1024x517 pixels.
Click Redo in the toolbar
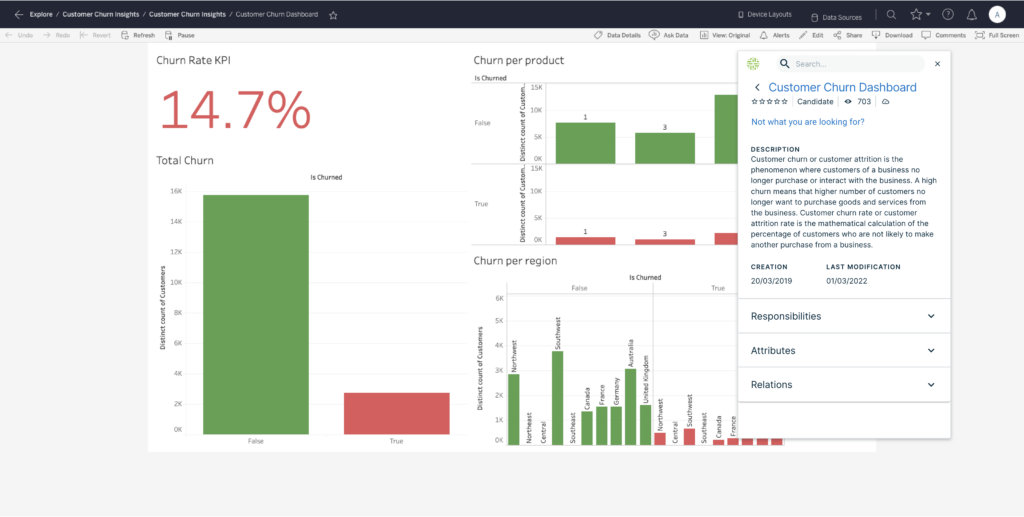pos(56,35)
